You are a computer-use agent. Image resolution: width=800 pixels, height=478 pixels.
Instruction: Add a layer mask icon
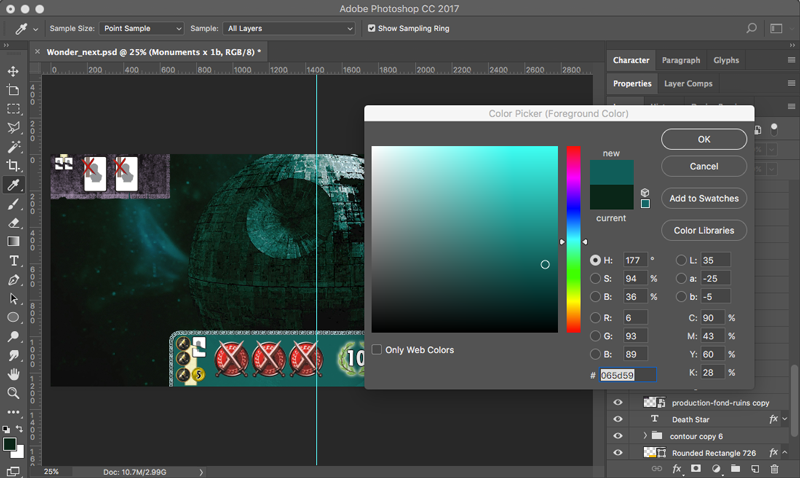696,469
